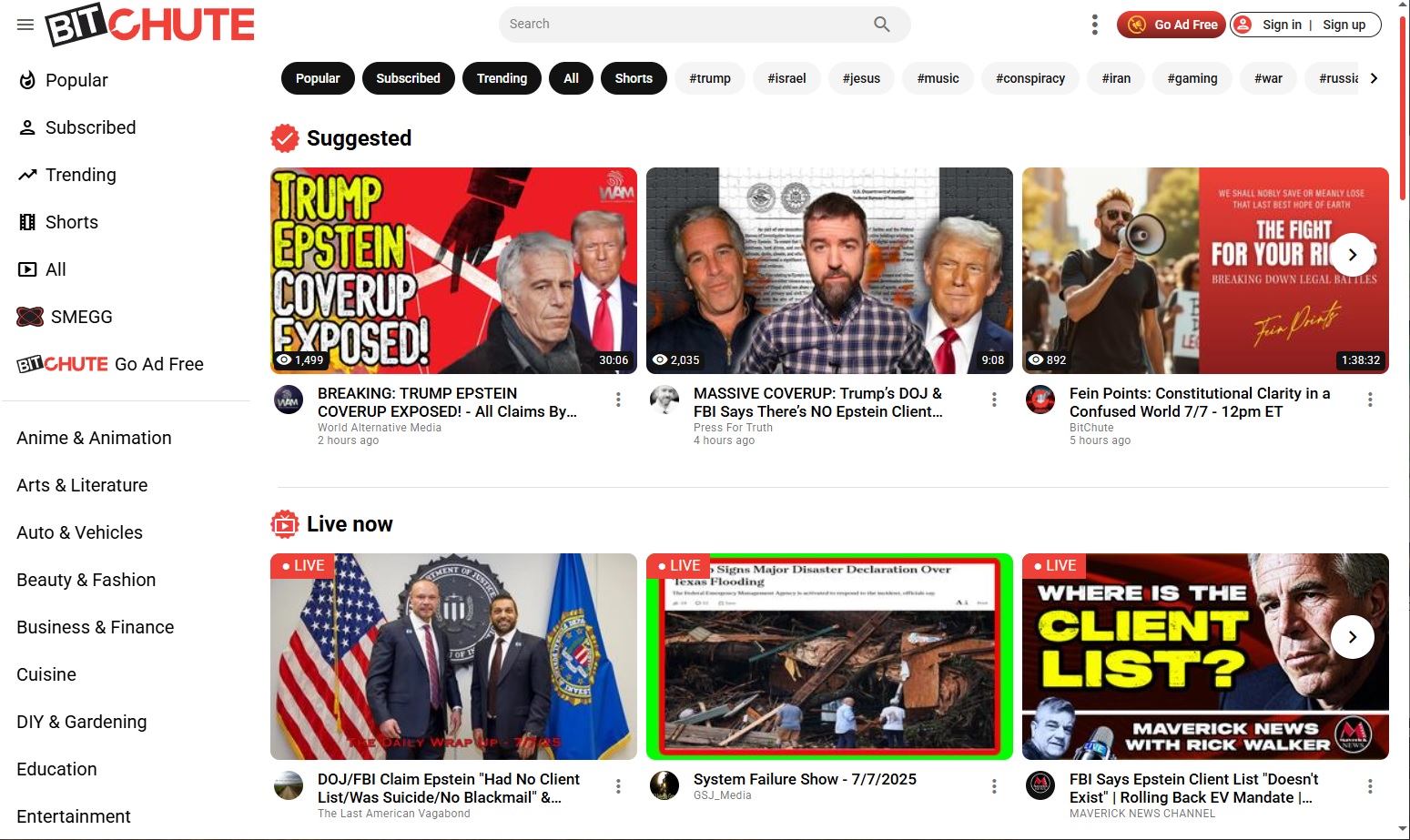Click Press For Truth channel avatar

coord(664,400)
